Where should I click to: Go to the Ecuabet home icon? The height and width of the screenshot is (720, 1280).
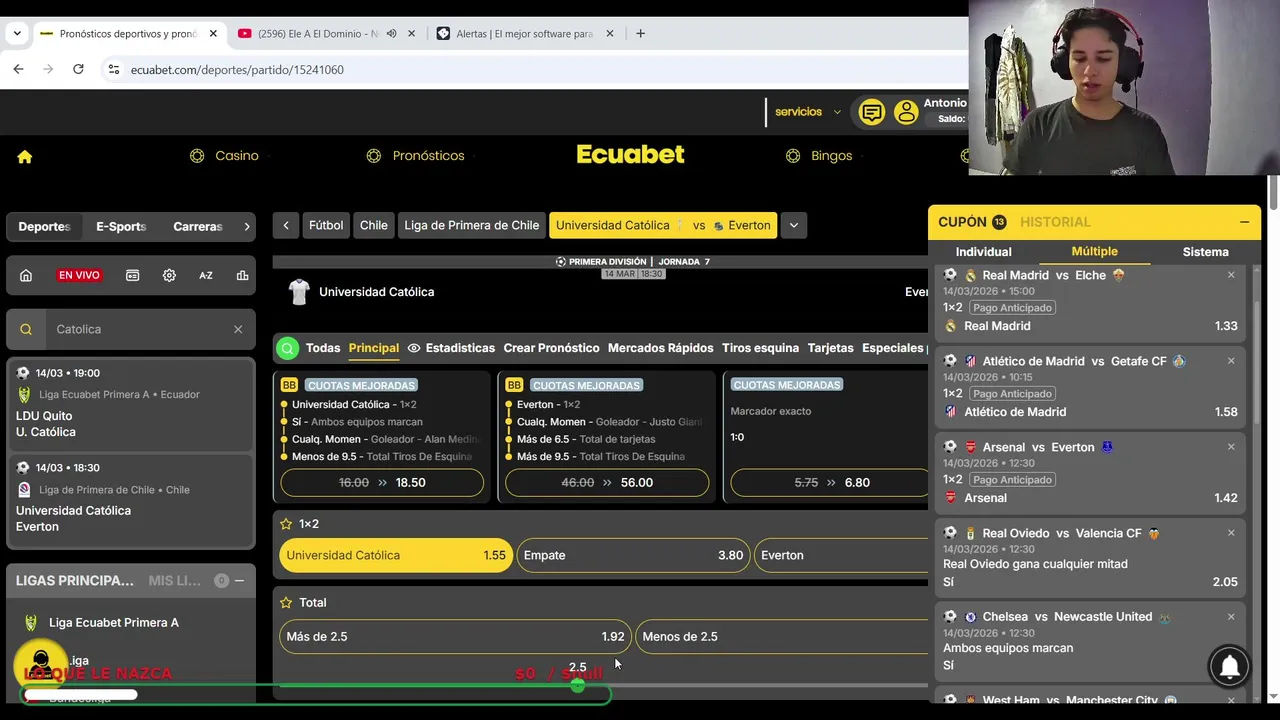pos(25,156)
